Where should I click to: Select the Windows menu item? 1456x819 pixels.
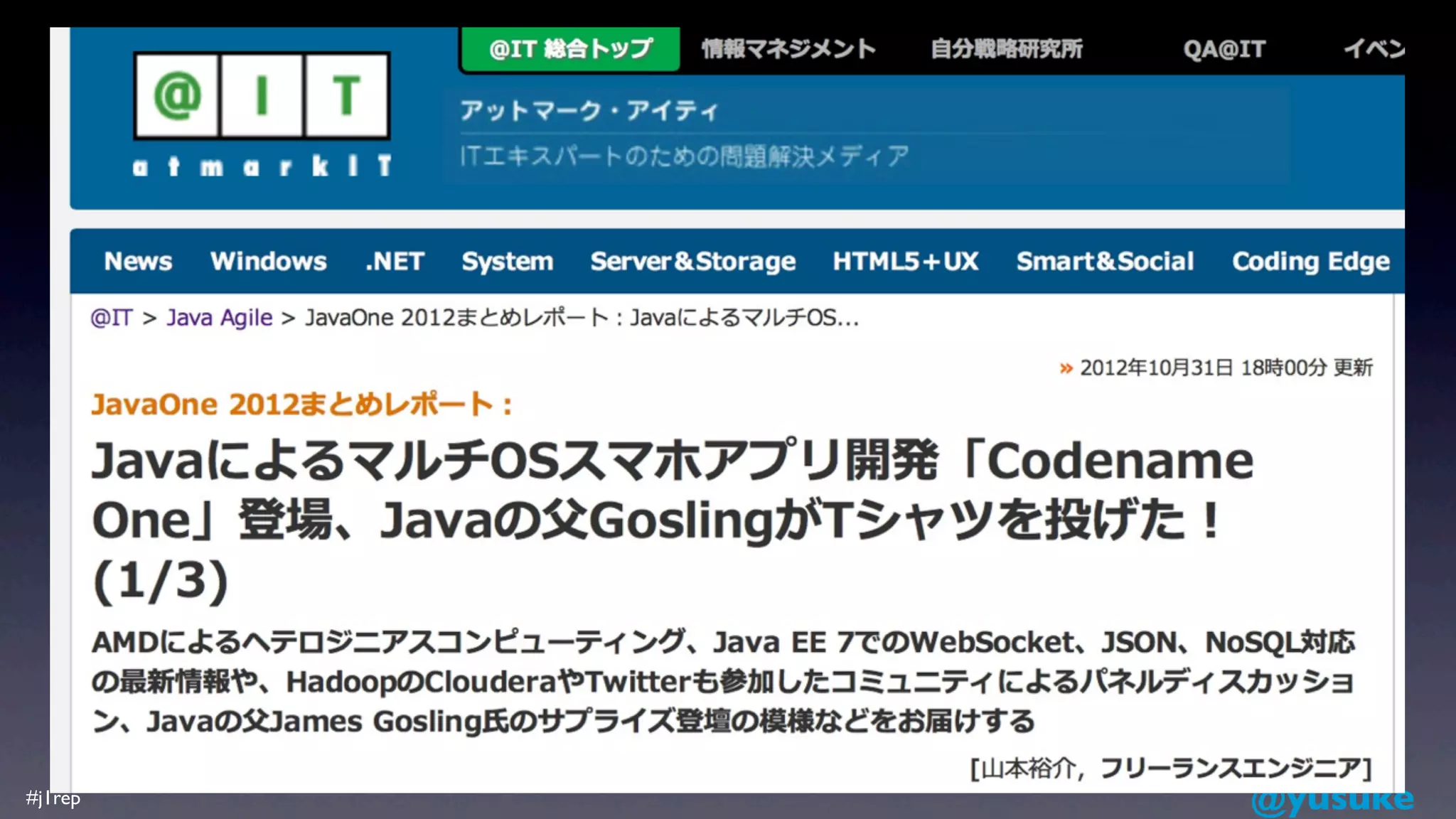(269, 261)
